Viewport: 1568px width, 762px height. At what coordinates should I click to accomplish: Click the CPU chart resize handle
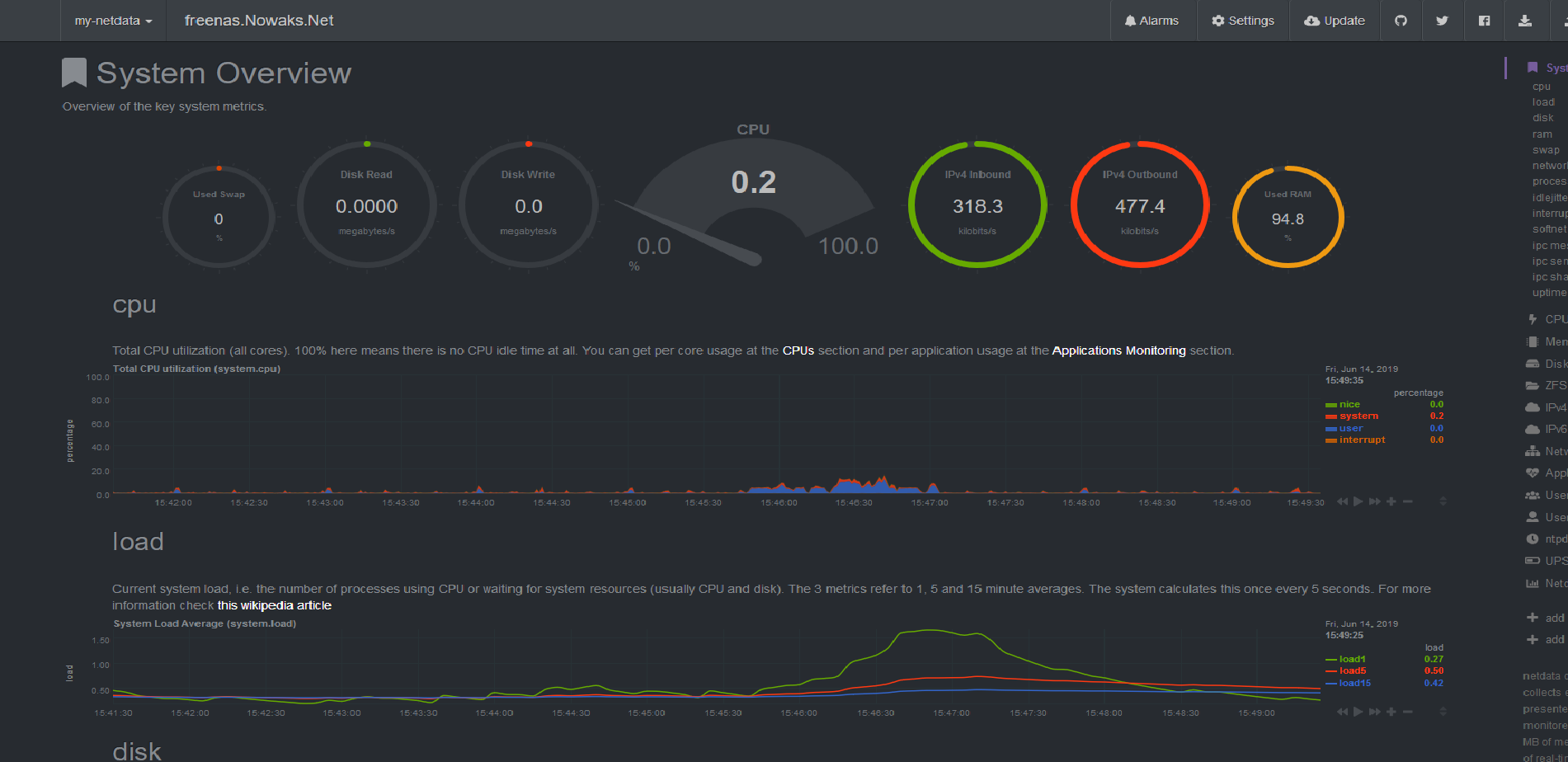(1443, 501)
